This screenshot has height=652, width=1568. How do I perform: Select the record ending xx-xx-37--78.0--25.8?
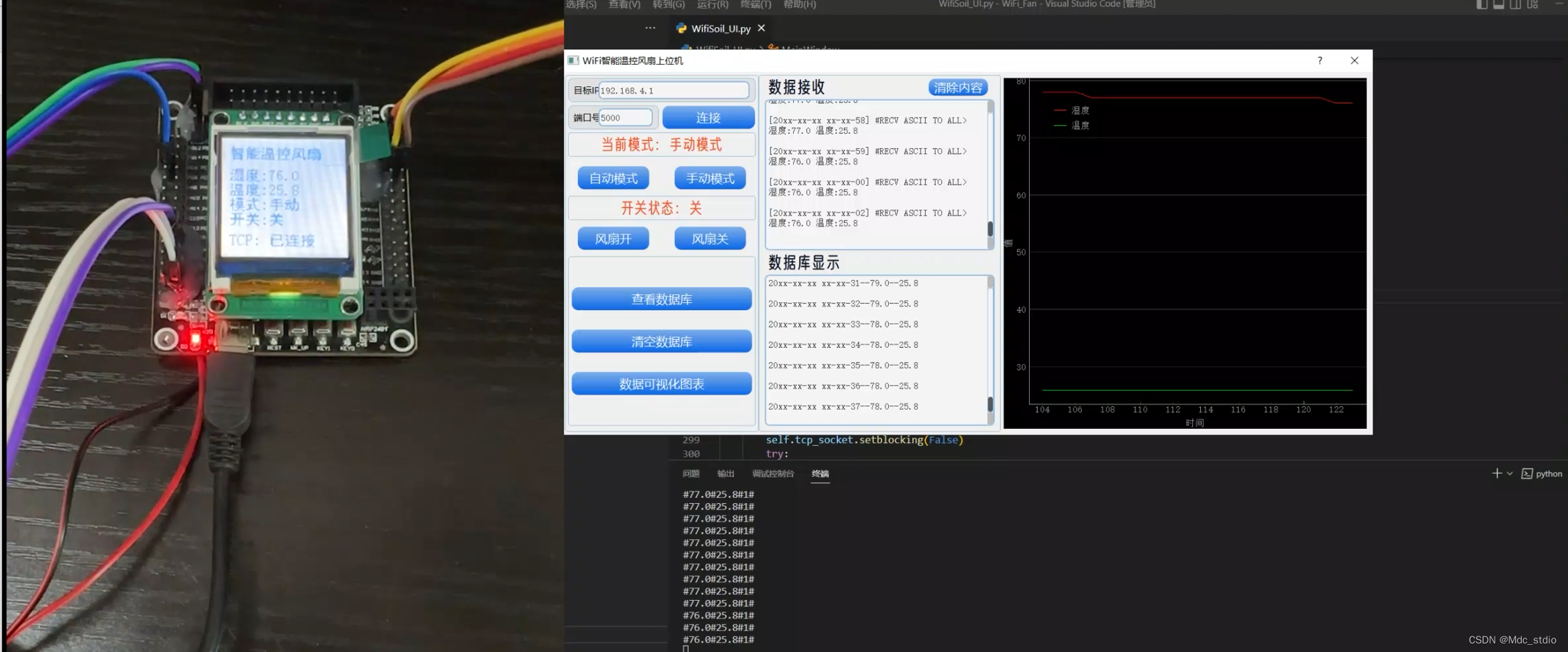click(x=843, y=407)
